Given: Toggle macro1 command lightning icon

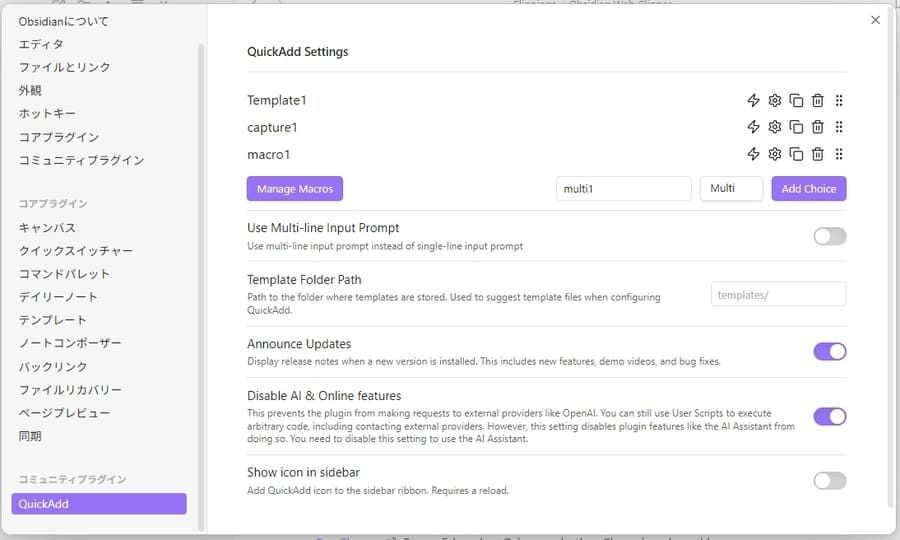Looking at the screenshot, I should pos(753,154).
